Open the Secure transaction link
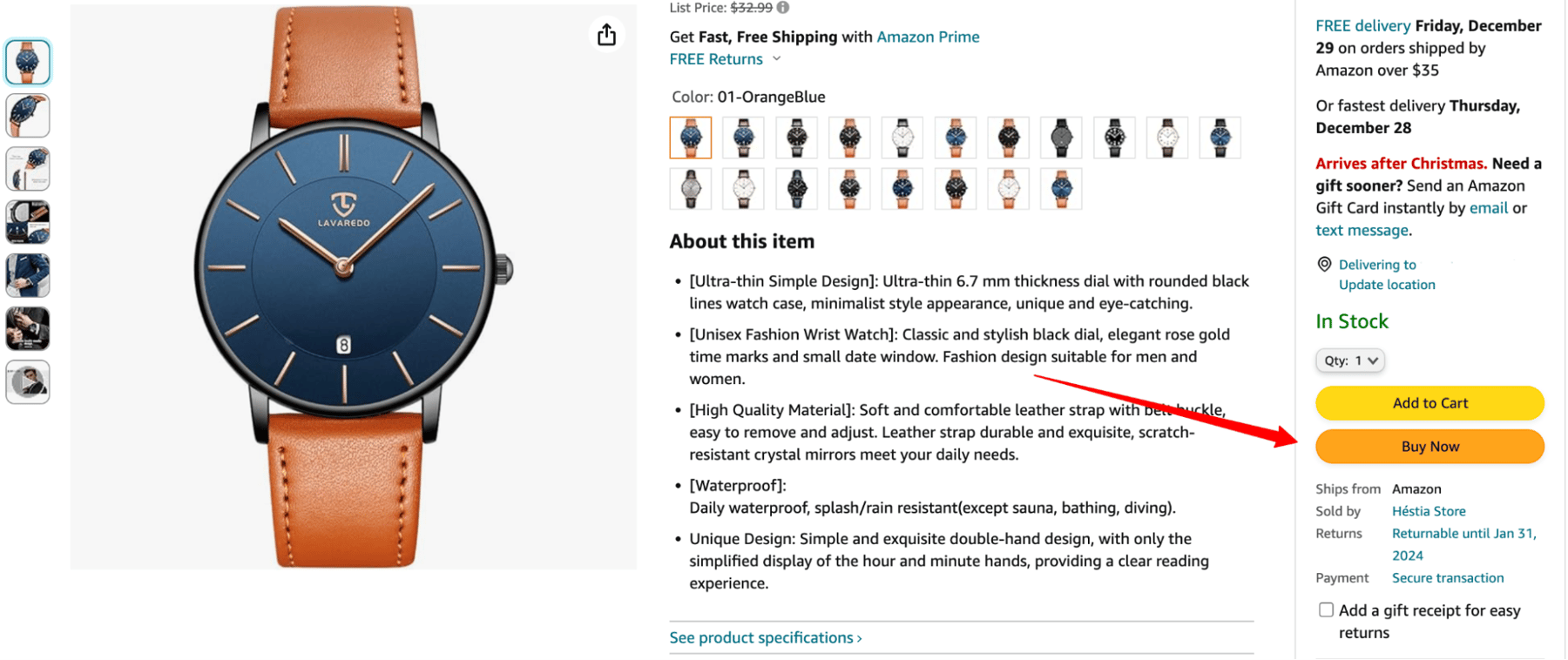This screenshot has width=1568, height=660. [x=1447, y=577]
